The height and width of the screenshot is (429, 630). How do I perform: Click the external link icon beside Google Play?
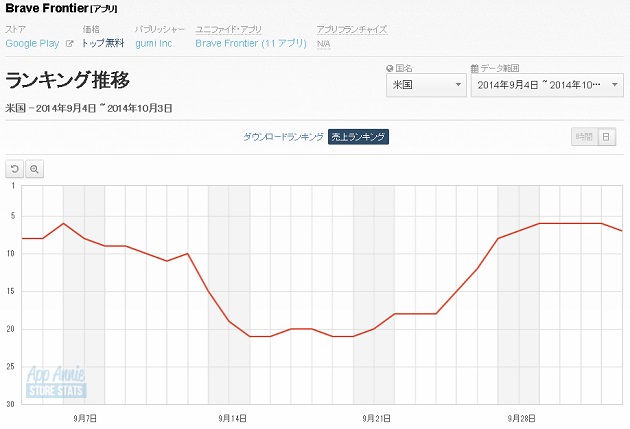[69, 44]
